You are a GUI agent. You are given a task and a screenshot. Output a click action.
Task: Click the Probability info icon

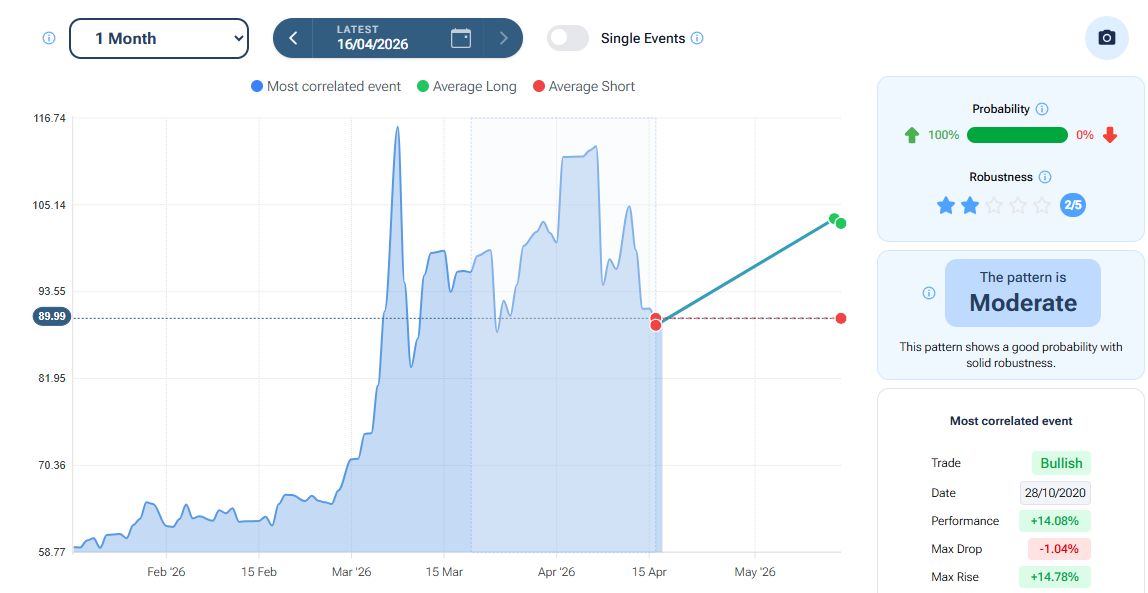tap(1042, 109)
